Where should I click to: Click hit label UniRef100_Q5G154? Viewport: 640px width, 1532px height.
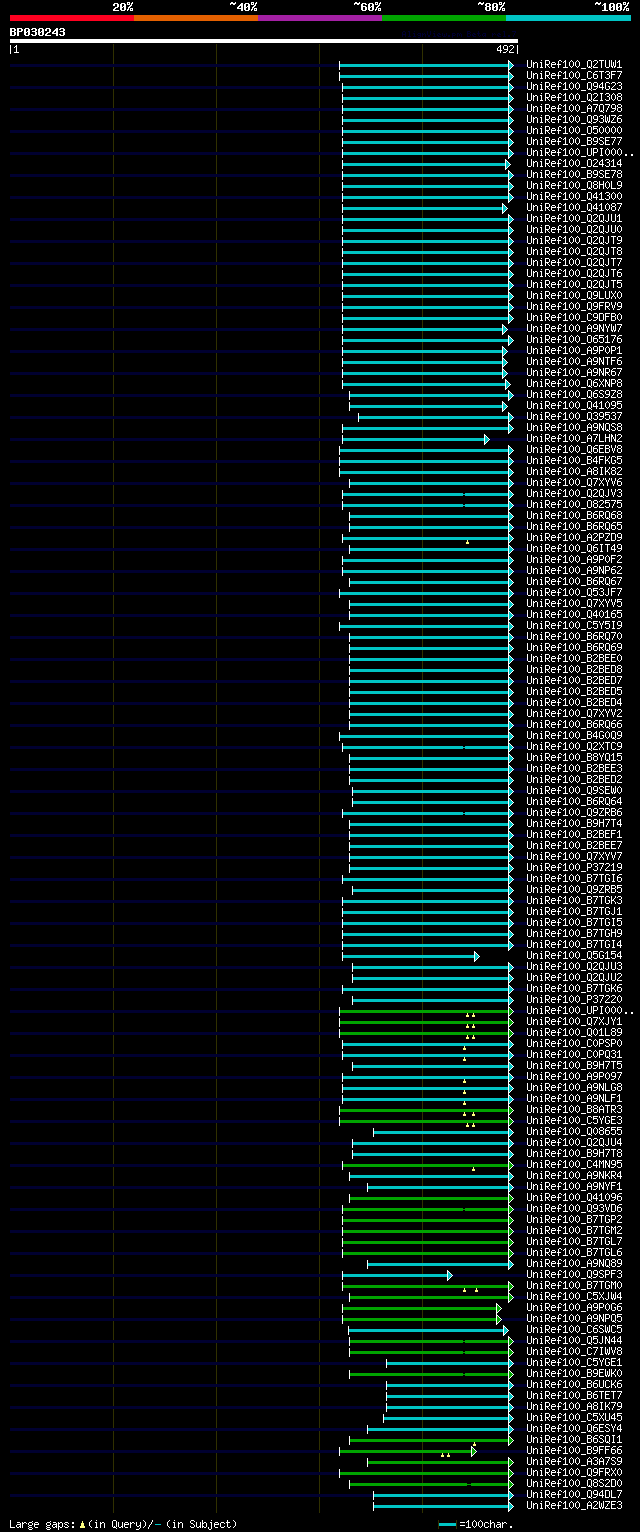[574, 955]
